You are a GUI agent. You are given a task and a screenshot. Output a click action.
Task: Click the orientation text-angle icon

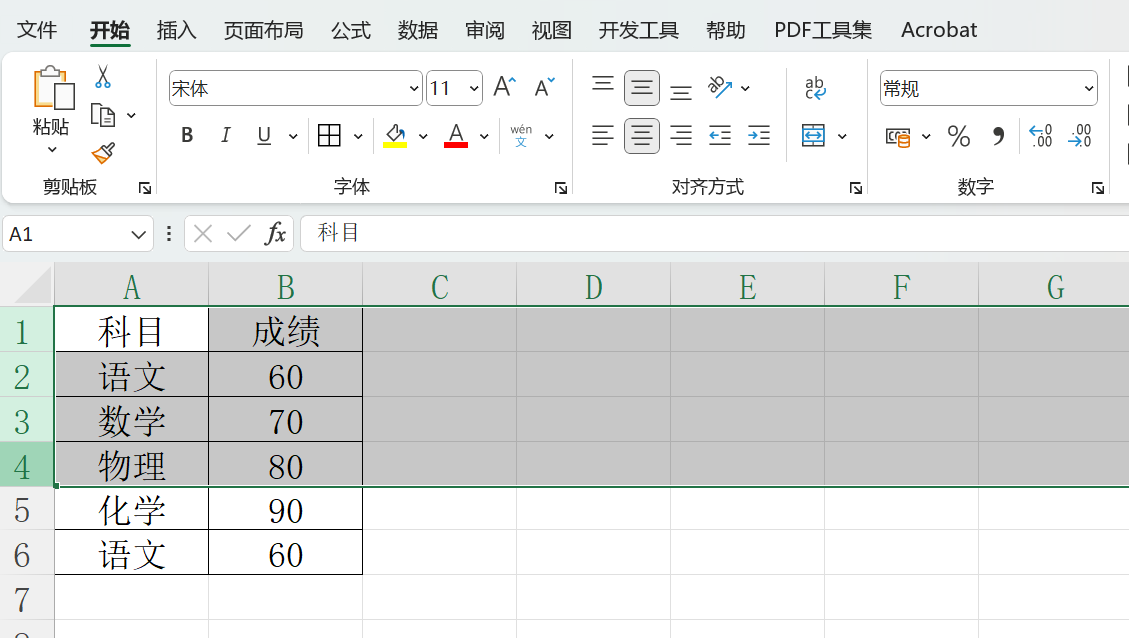click(719, 87)
